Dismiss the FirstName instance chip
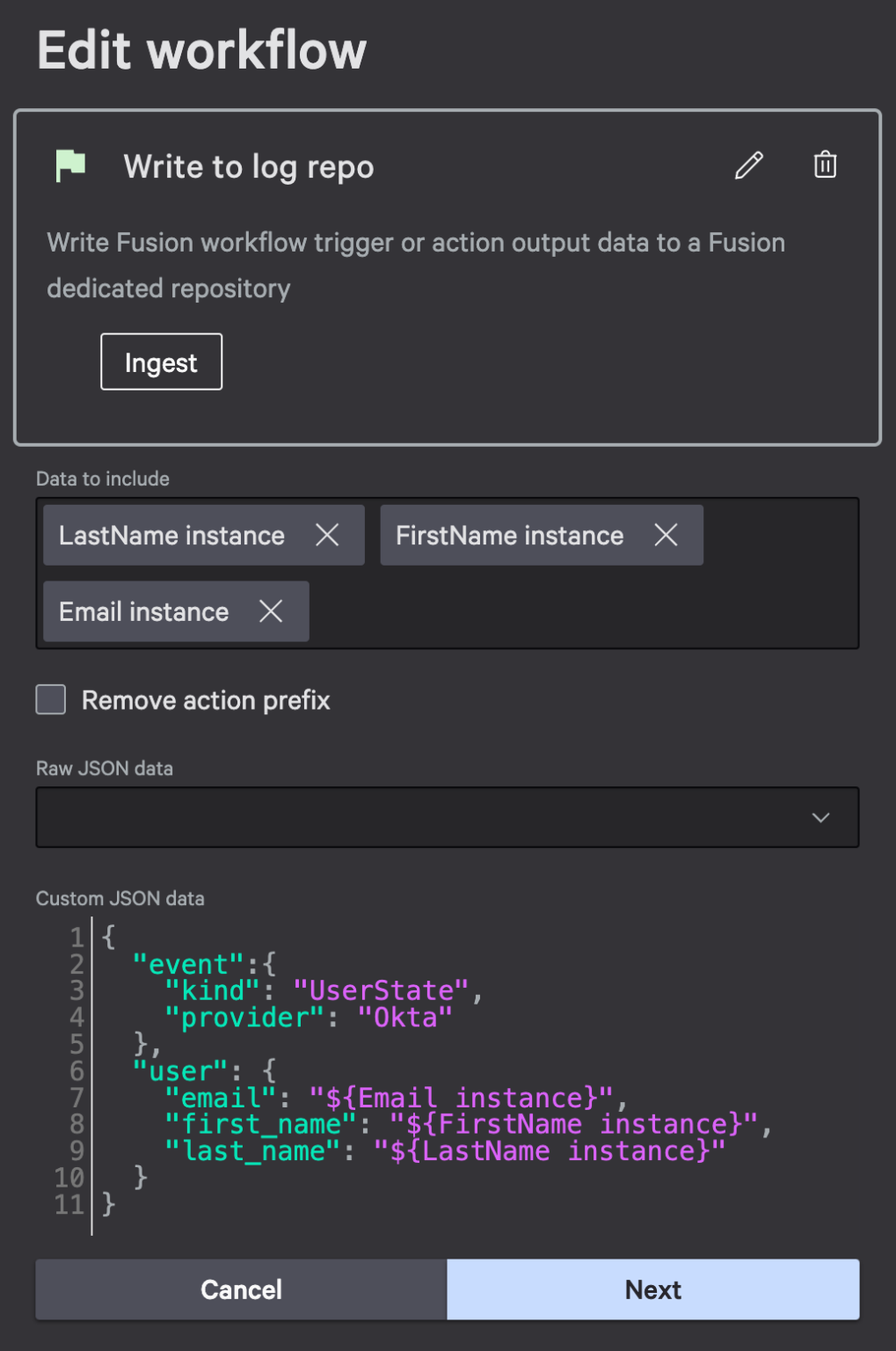Screen dimensions: 896x1351 (666, 535)
